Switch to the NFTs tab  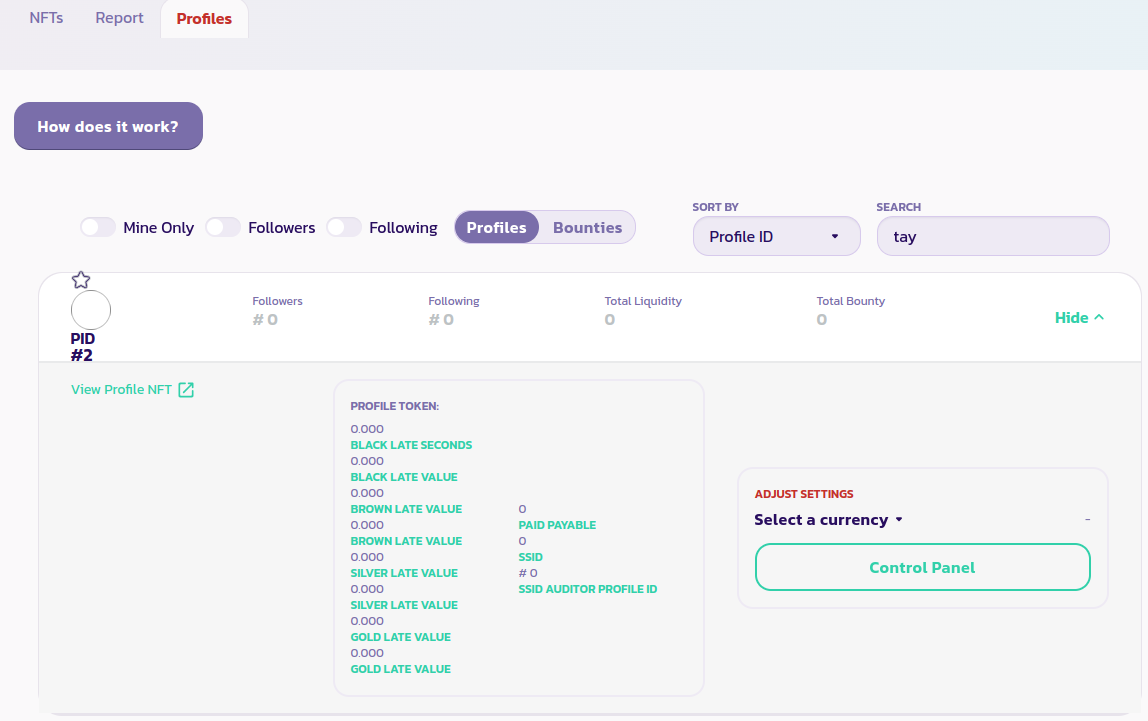click(46, 18)
